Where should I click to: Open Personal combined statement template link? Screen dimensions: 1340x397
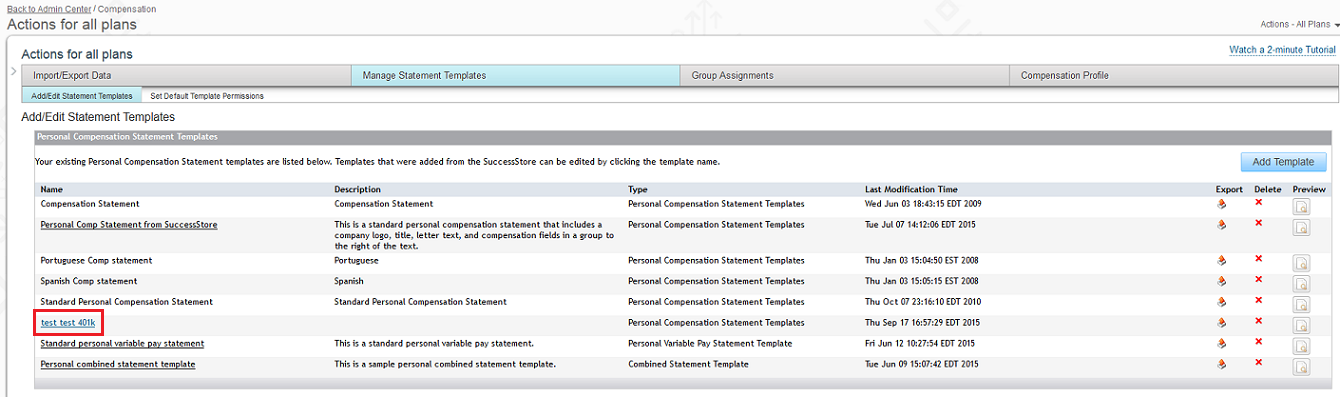pos(118,364)
